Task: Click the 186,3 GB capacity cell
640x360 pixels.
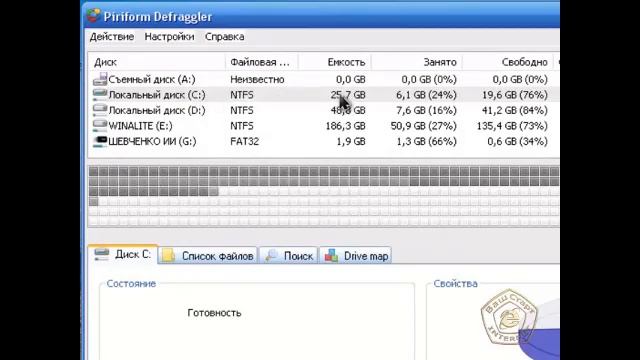Action: (345, 126)
